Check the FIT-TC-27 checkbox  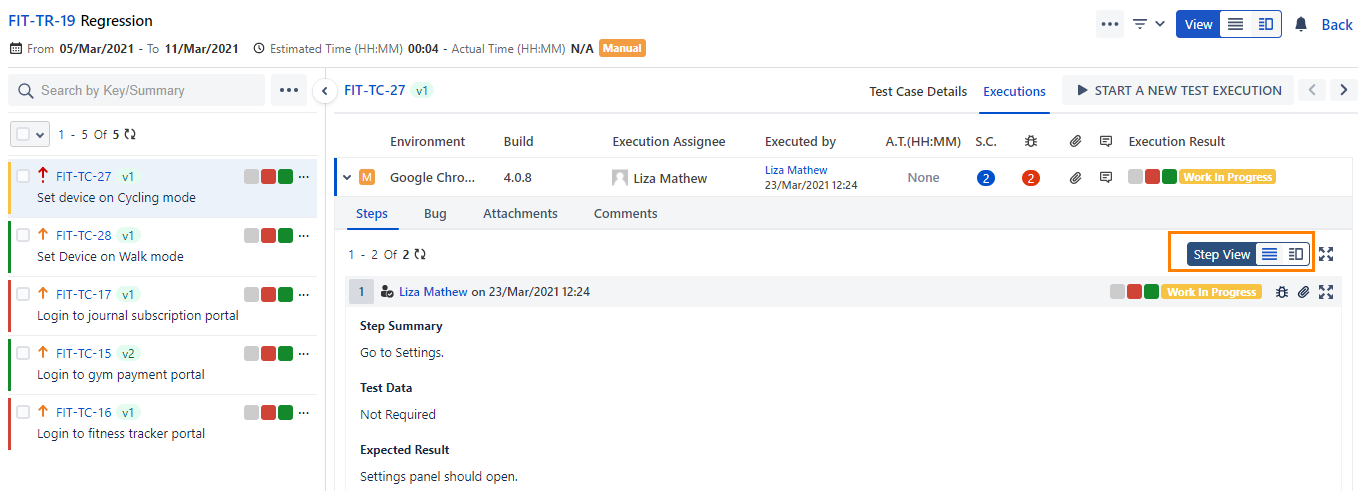(x=23, y=177)
